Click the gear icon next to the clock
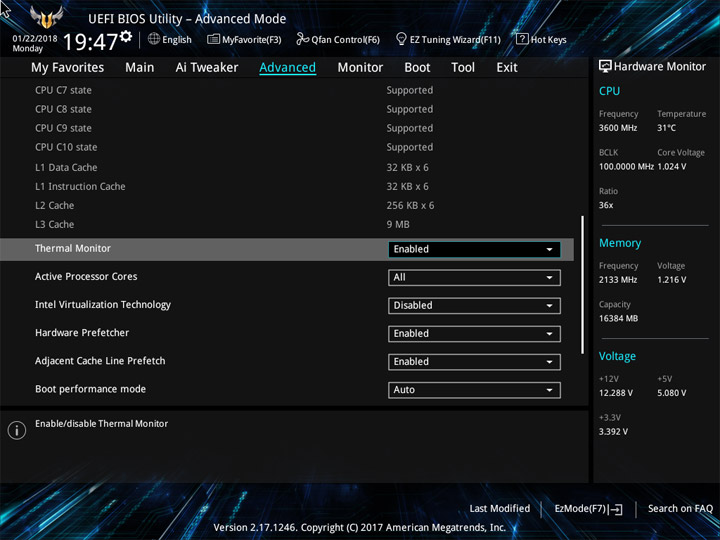 coord(126,36)
